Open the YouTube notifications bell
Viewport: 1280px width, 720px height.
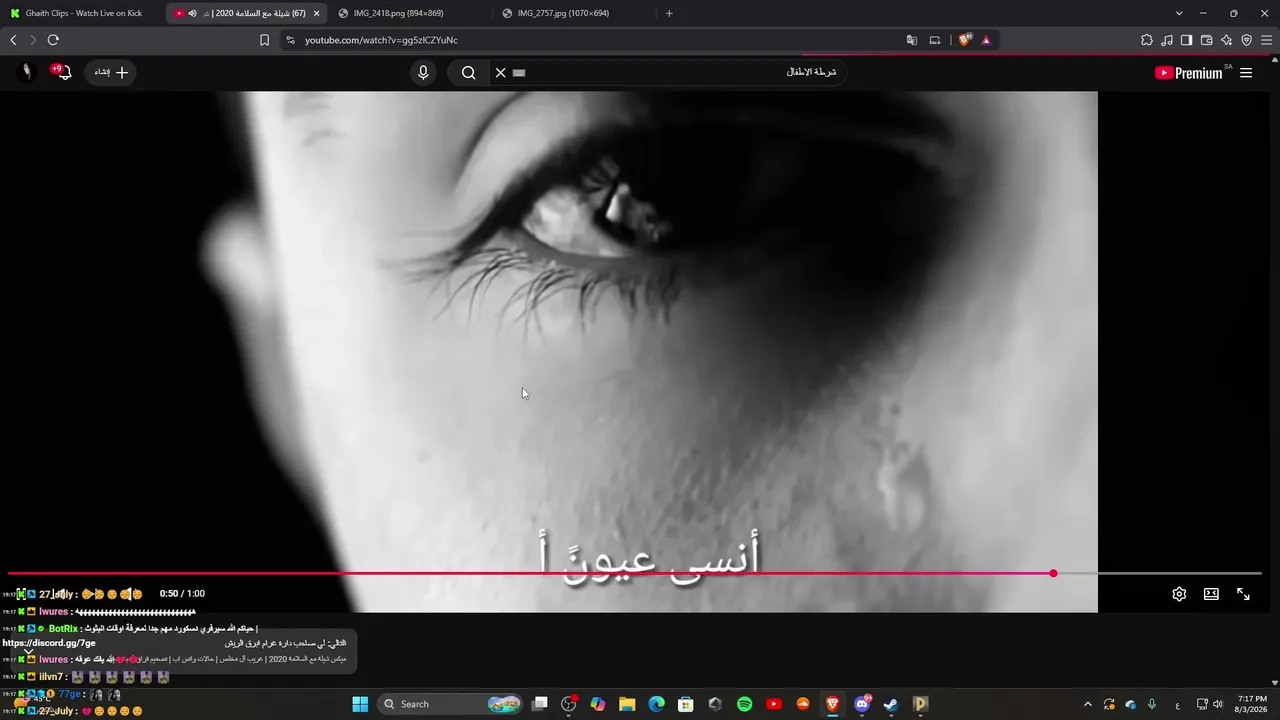pos(61,72)
